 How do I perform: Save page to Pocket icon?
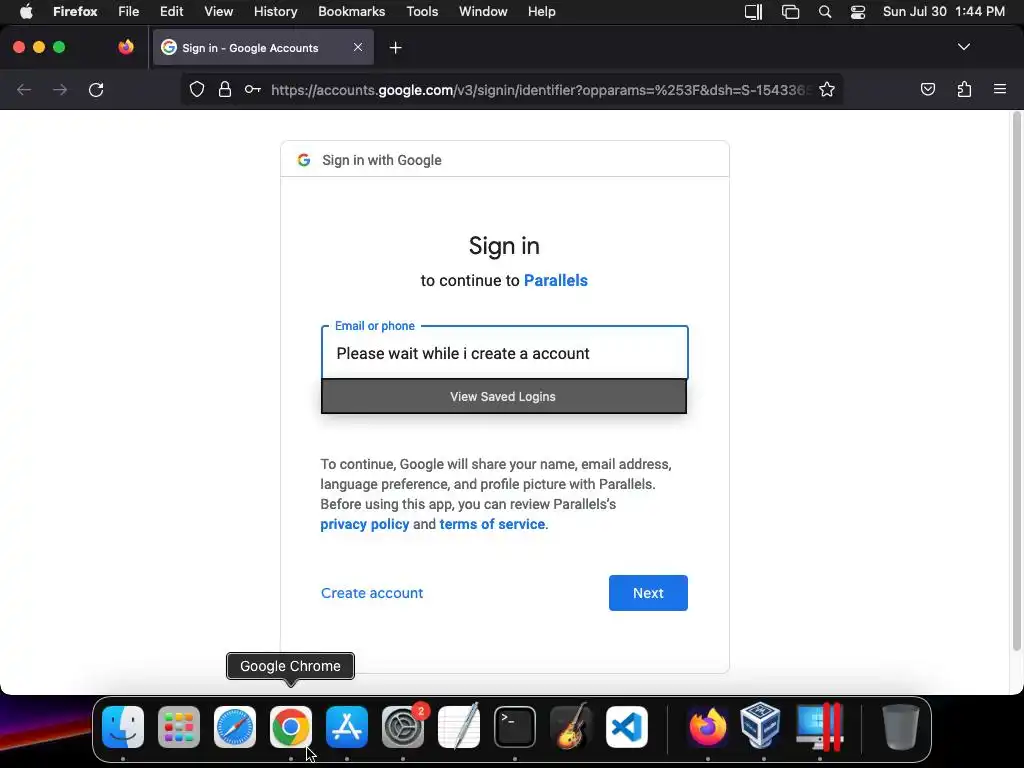coord(927,89)
